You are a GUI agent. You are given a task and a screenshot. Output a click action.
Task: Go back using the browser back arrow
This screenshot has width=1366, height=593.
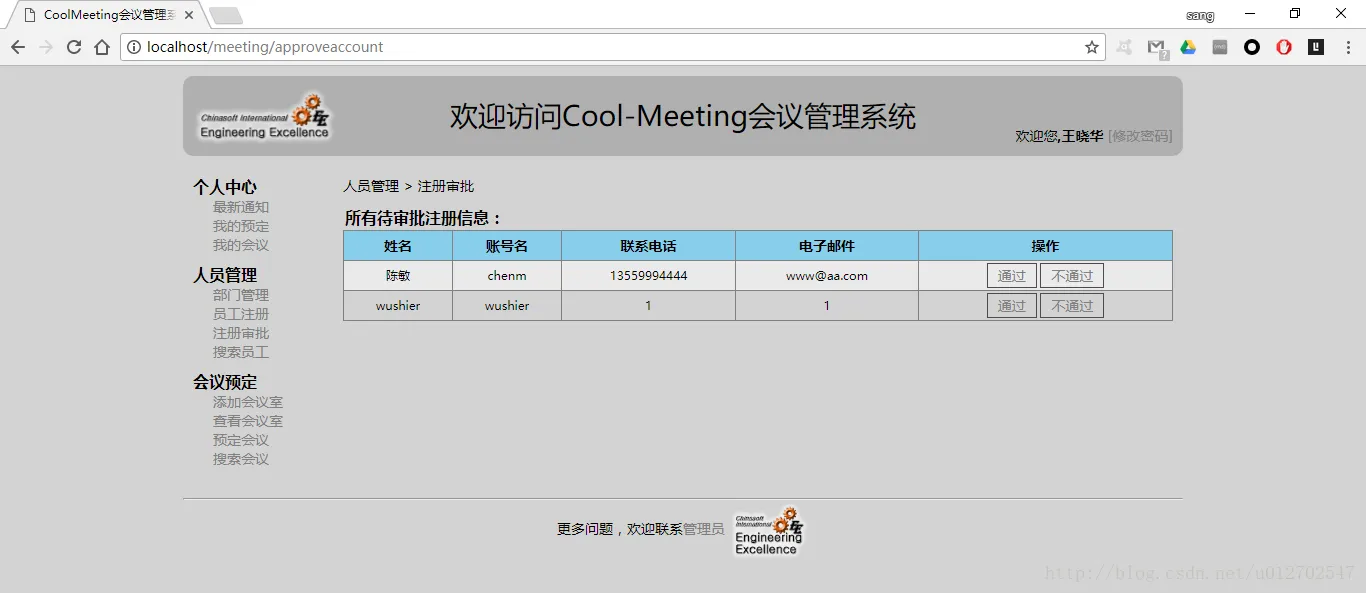[18, 47]
